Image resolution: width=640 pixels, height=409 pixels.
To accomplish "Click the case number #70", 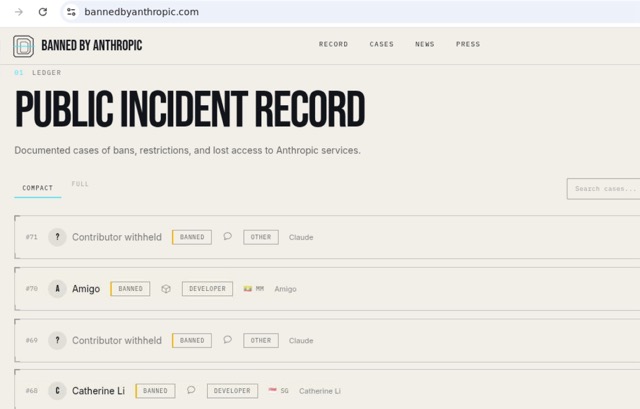I will coord(31,289).
